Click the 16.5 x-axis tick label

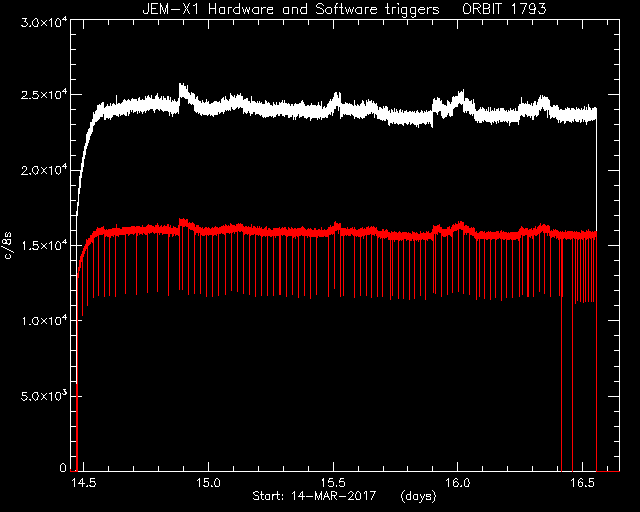click(x=582, y=483)
